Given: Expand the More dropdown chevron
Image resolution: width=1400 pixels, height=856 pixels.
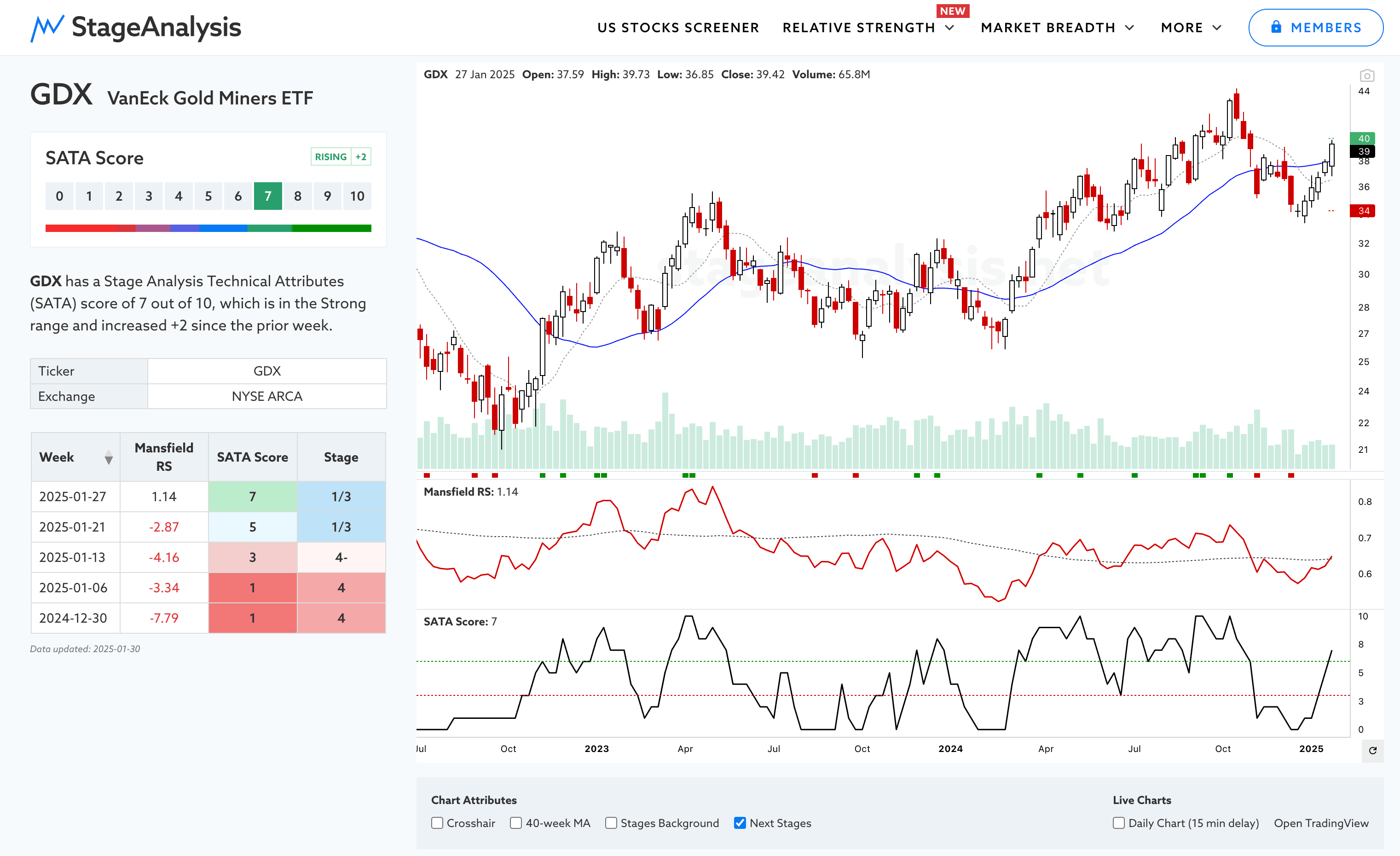Looking at the screenshot, I should point(1217,28).
